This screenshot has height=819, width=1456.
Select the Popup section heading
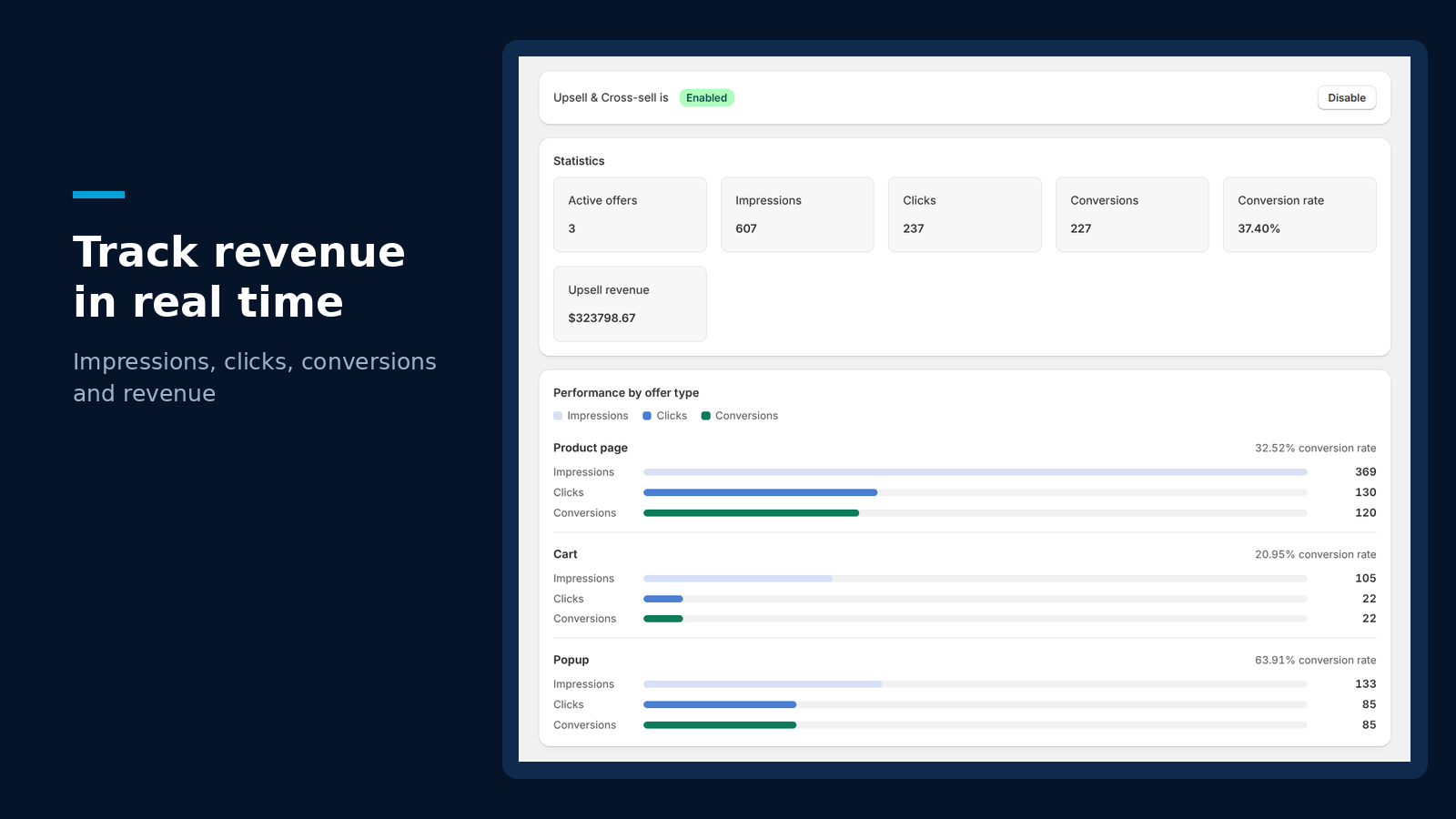click(571, 660)
